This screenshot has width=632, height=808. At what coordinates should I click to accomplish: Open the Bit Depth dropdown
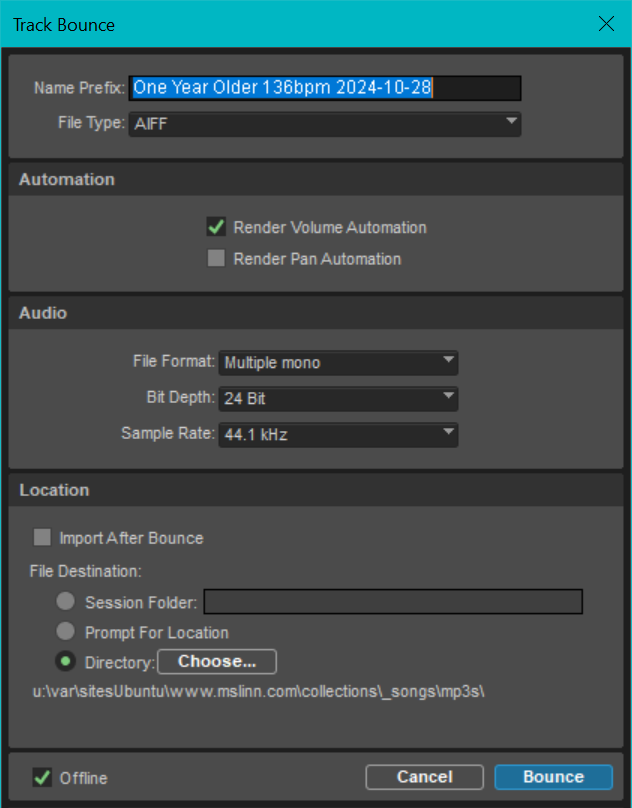click(x=338, y=398)
